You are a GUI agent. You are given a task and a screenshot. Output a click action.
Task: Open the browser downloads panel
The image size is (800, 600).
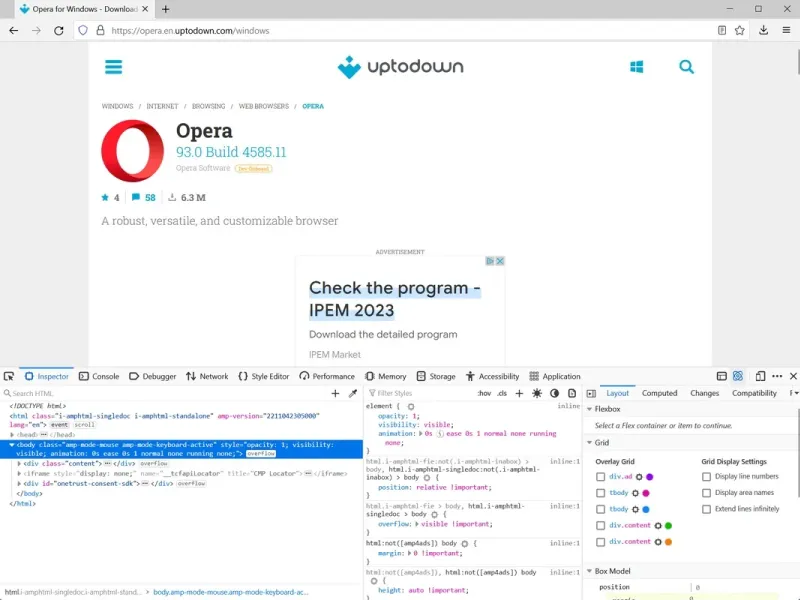pos(763,31)
